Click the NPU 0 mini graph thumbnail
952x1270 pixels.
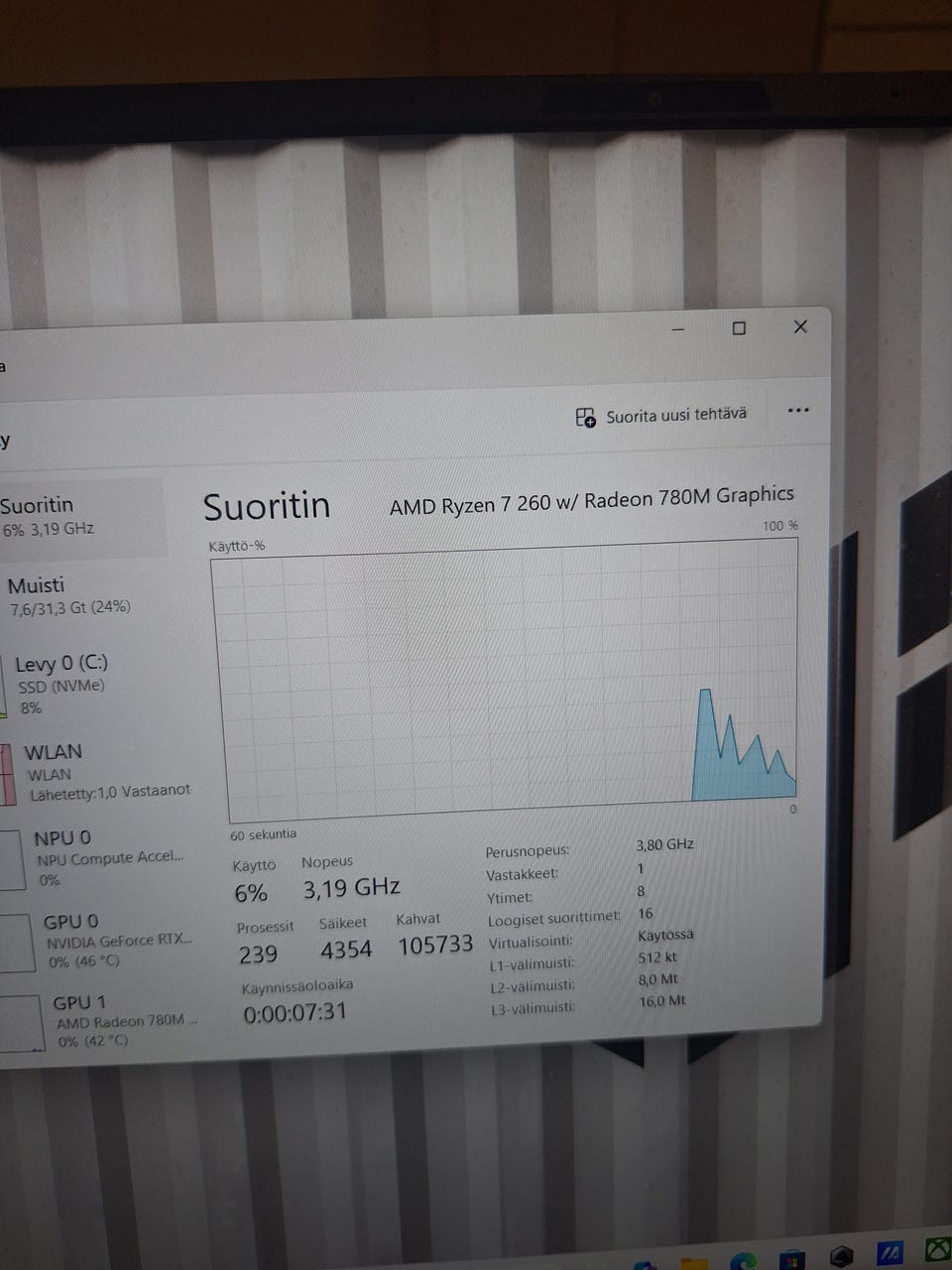(12, 860)
